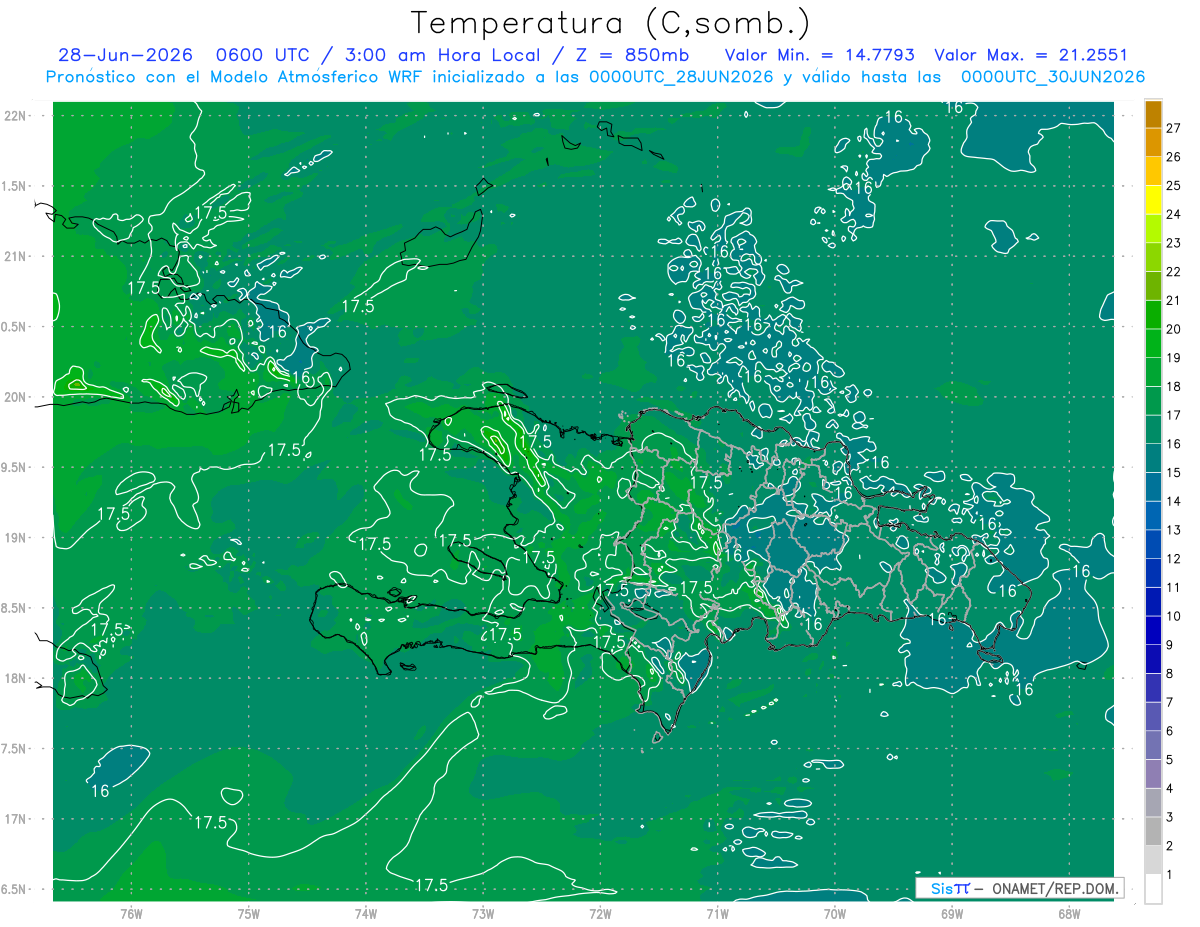Click the "17N" latitude label

click(16, 819)
